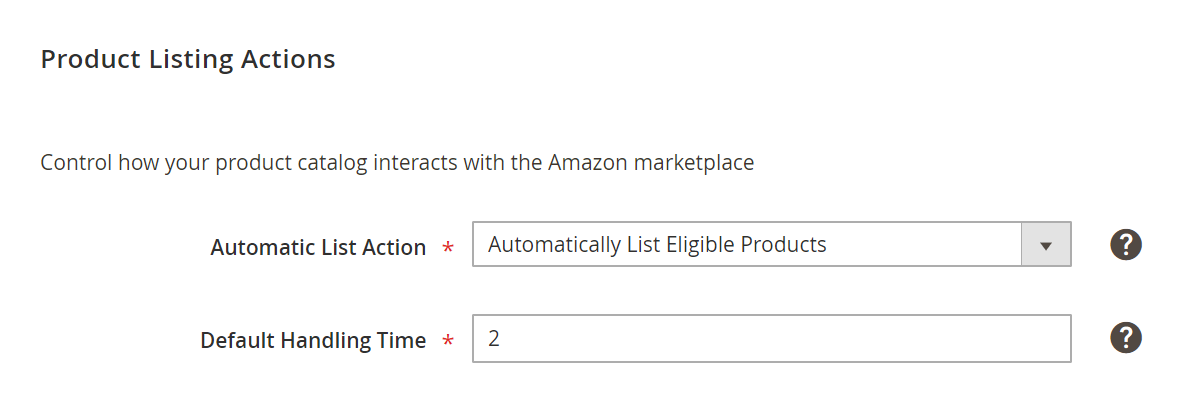The image size is (1190, 401).
Task: Click the 'Default Handling Time' field label
Action: click(313, 340)
